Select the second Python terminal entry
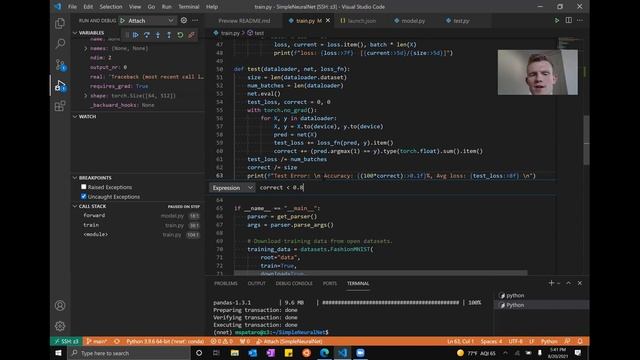Image resolution: width=640 pixels, height=360 pixels. point(541,305)
